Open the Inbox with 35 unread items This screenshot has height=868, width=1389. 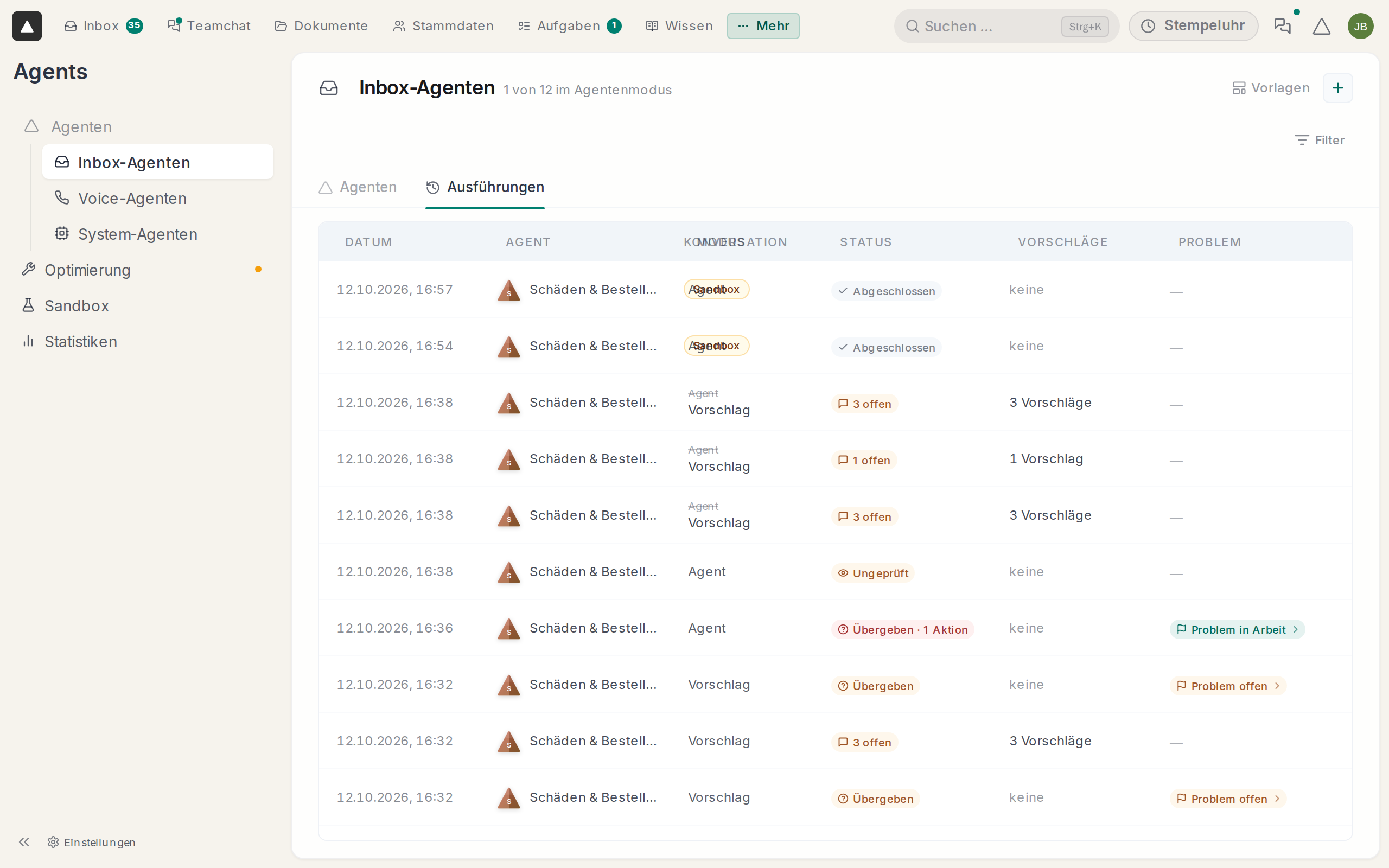[x=103, y=26]
